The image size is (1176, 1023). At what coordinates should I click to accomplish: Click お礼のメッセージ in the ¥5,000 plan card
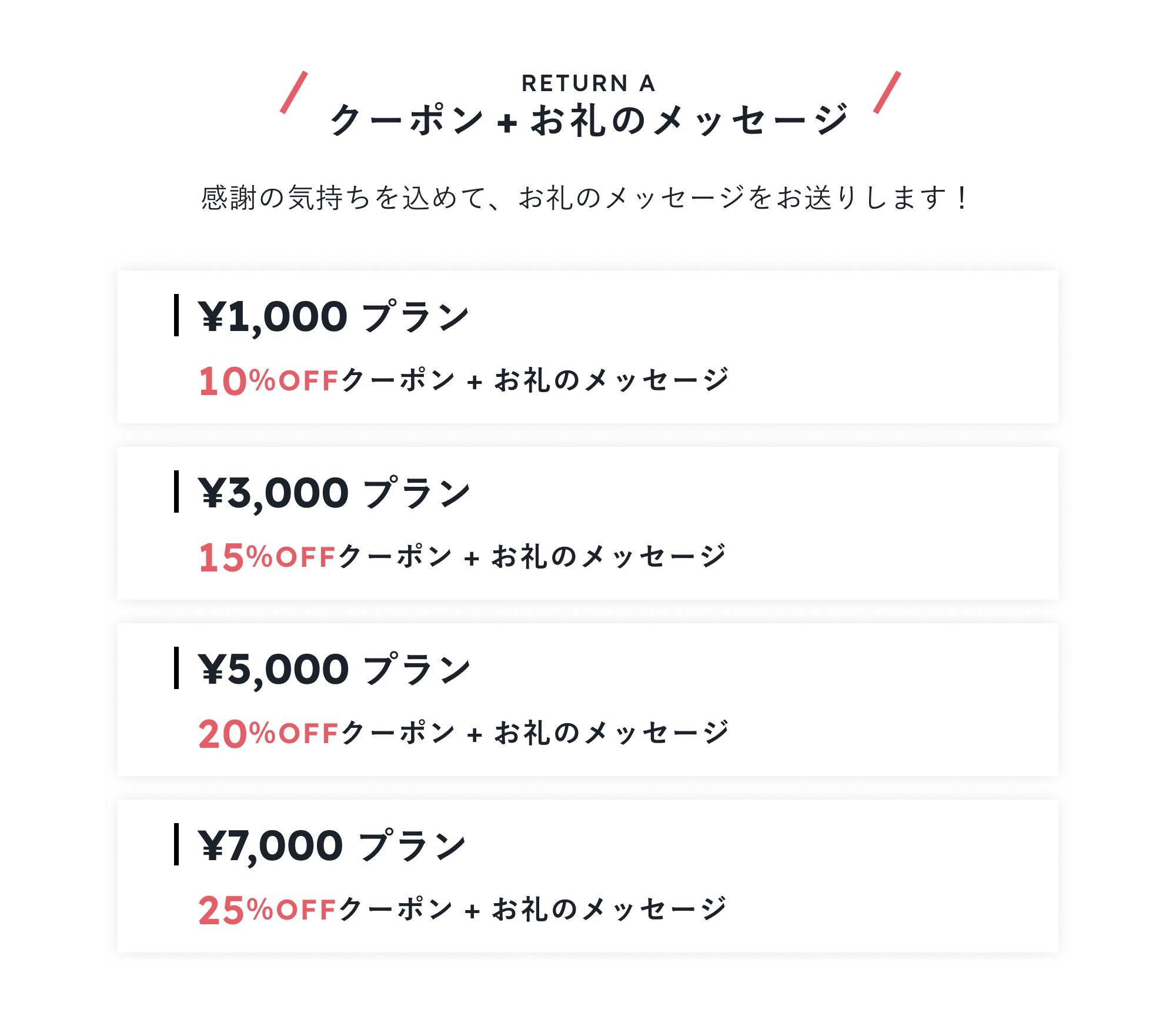coord(612,733)
